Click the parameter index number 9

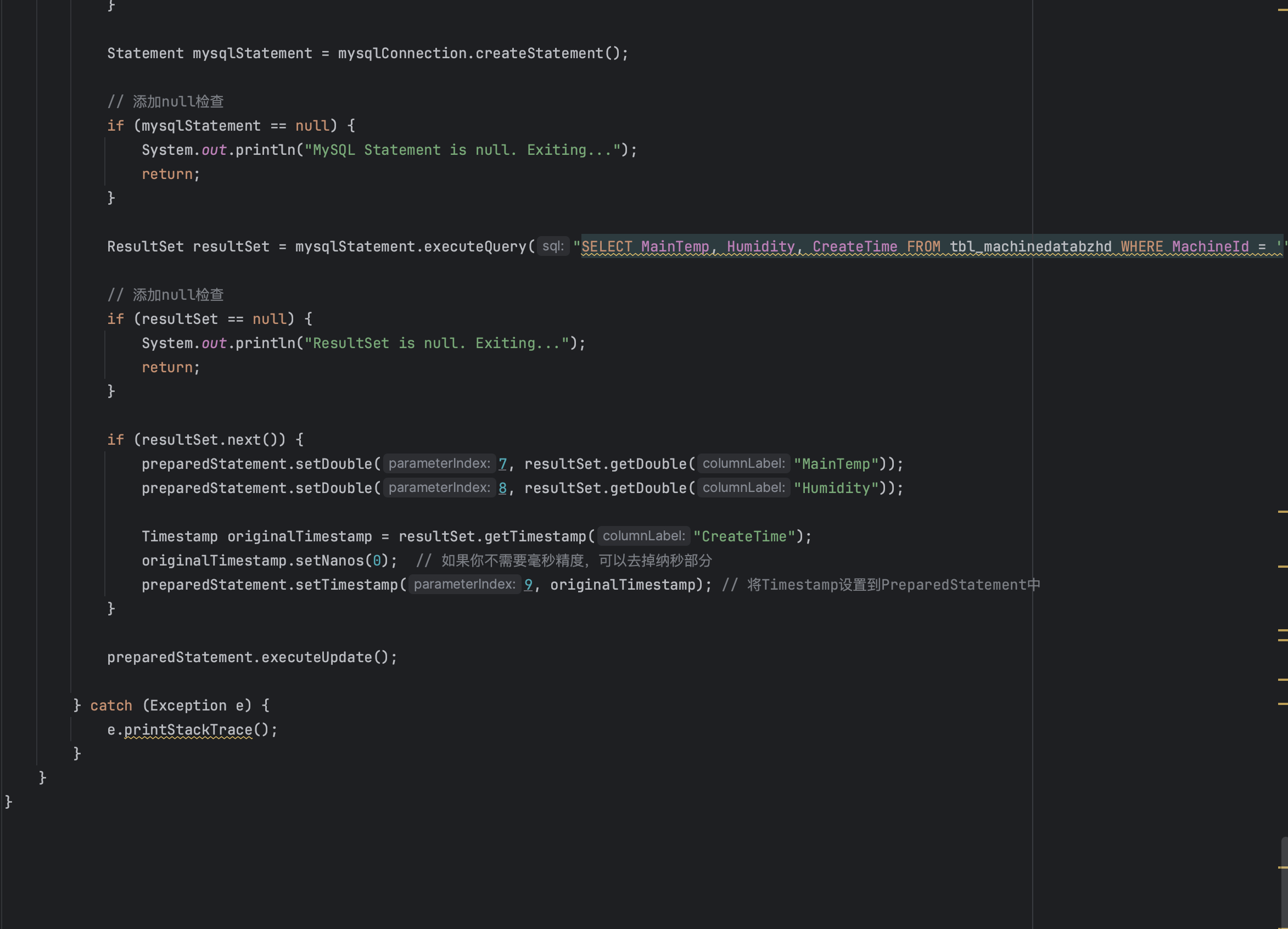528,585
